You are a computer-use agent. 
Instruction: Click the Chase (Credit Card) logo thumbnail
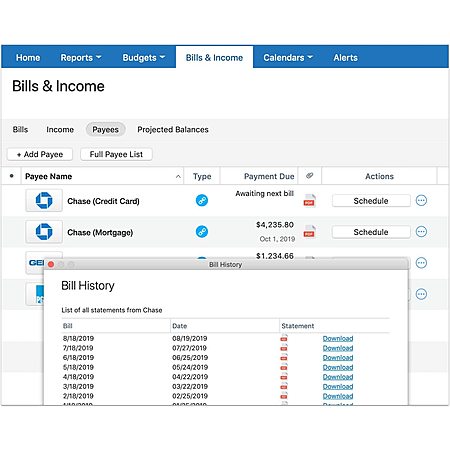44,200
